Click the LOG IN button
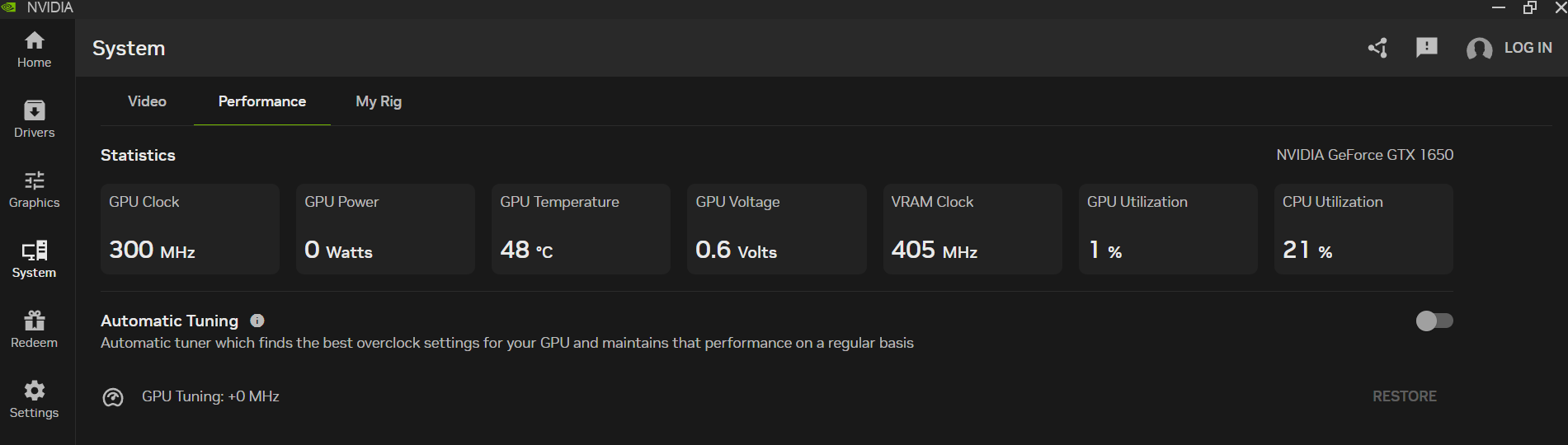The width and height of the screenshot is (1568, 445). coord(1528,48)
